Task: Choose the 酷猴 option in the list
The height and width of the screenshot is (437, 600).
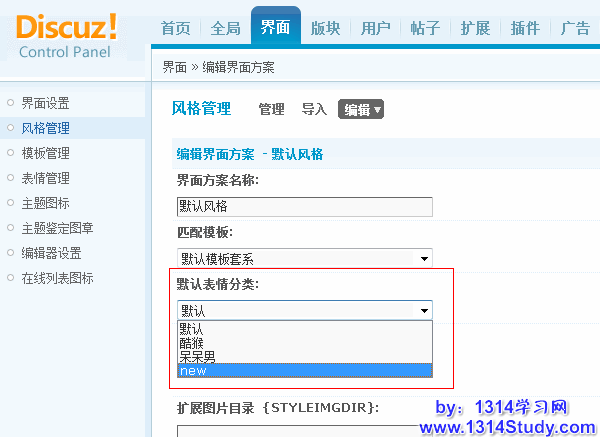Action: (192, 342)
